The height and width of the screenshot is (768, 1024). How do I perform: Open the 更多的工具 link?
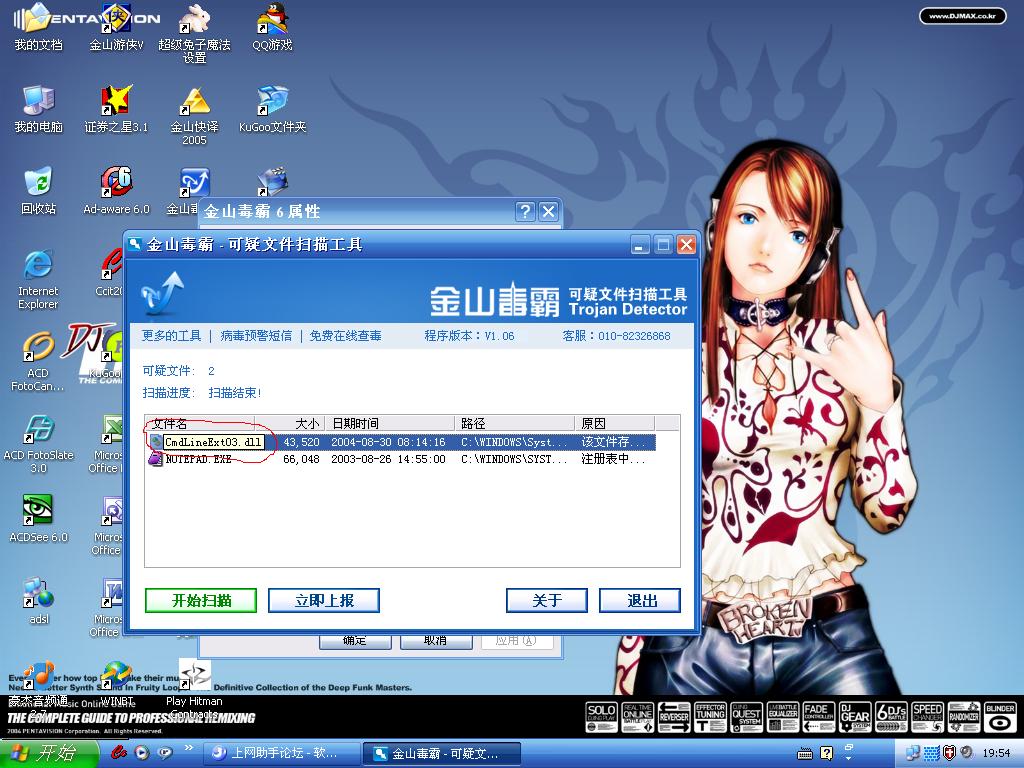pyautogui.click(x=172, y=336)
